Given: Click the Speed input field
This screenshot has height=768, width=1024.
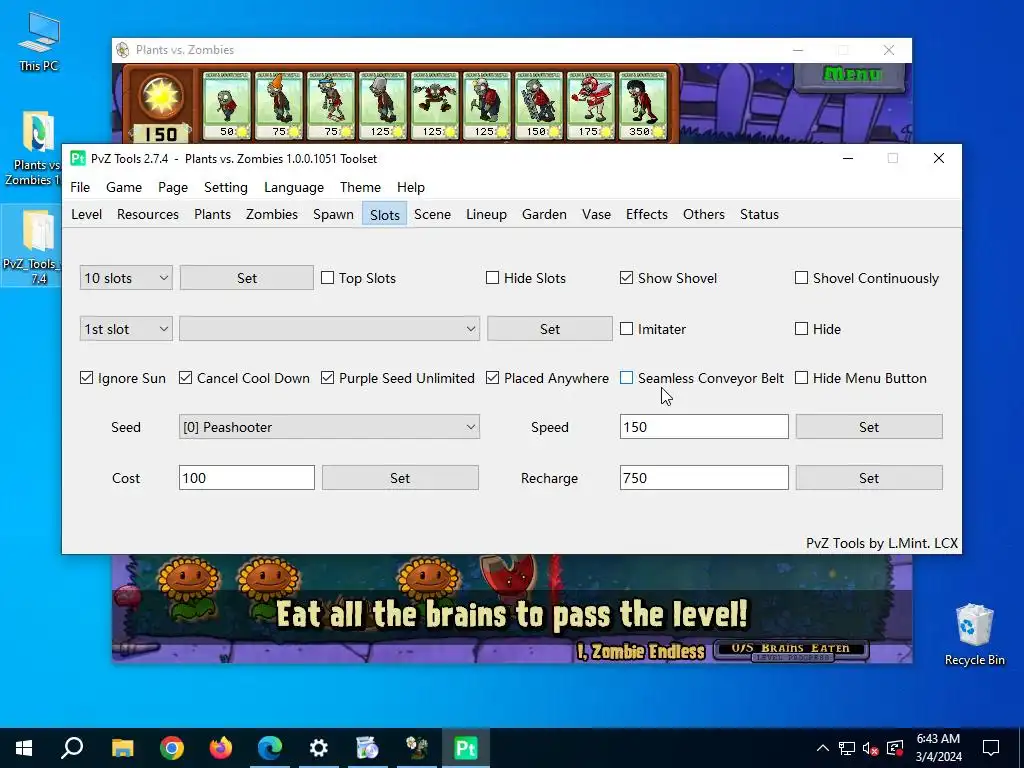Looking at the screenshot, I should (x=704, y=427).
